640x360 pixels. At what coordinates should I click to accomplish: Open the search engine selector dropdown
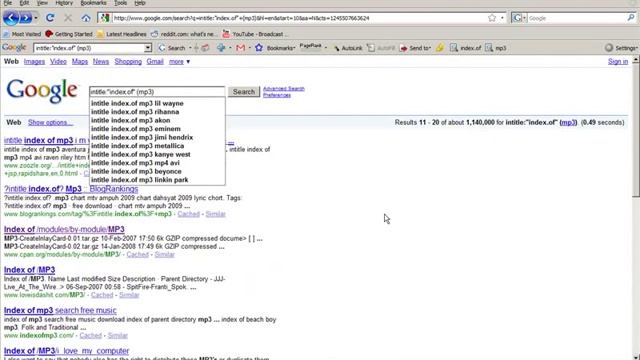click(x=519, y=18)
